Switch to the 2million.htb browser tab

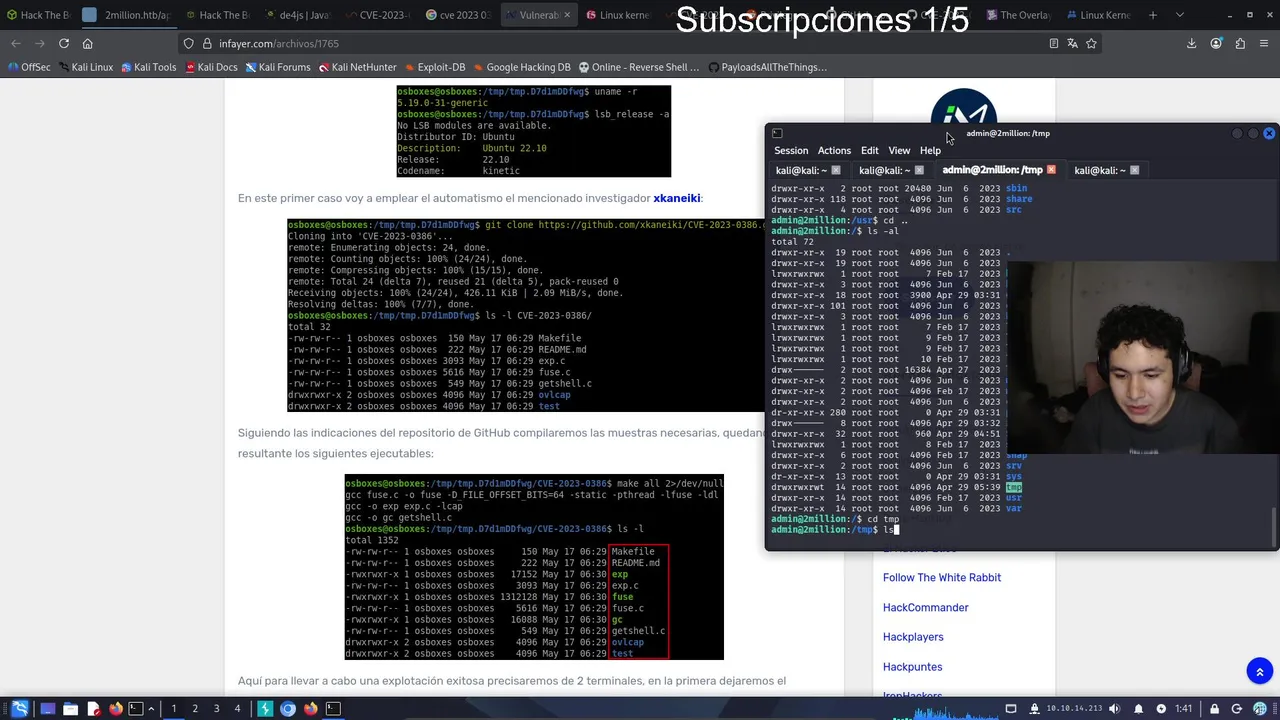127,15
